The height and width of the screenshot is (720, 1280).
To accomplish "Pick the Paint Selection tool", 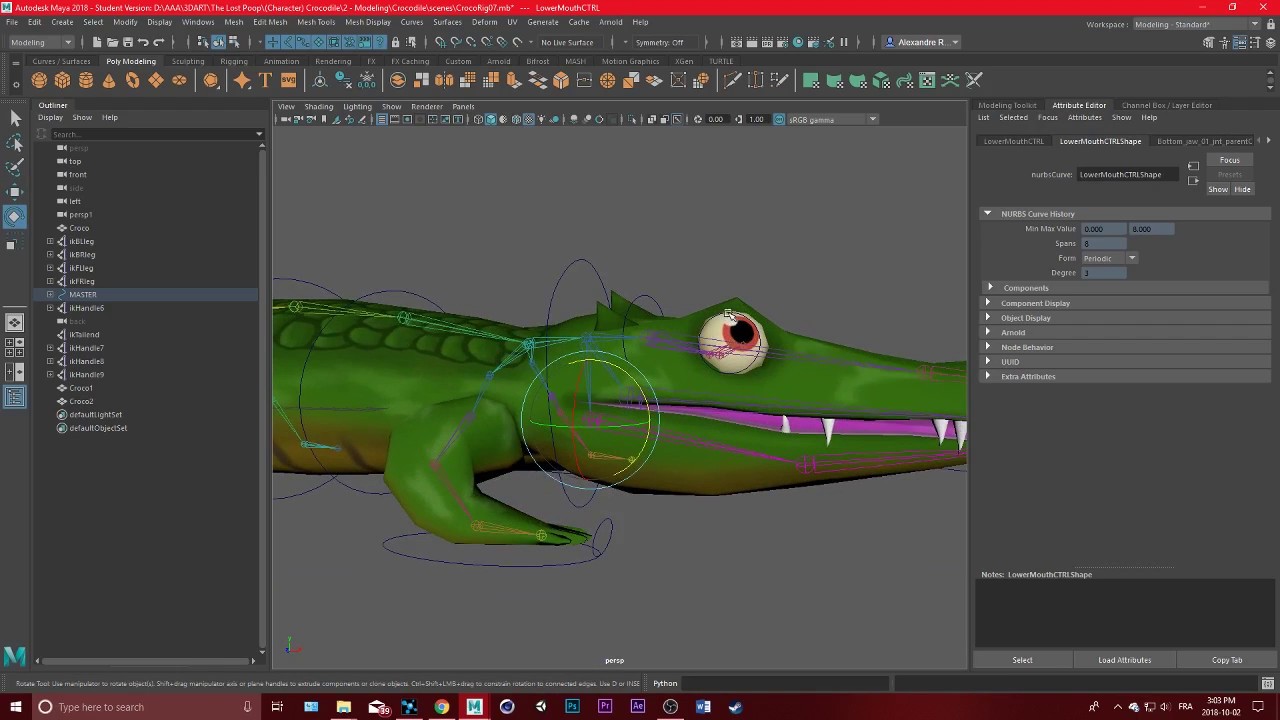I will 15,167.
